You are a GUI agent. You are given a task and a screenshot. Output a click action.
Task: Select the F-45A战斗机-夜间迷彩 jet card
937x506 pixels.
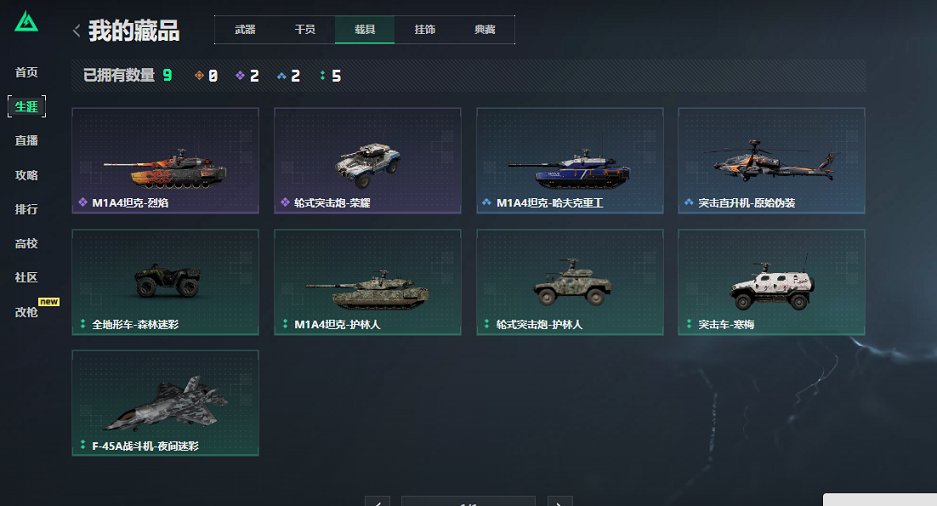tap(166, 403)
